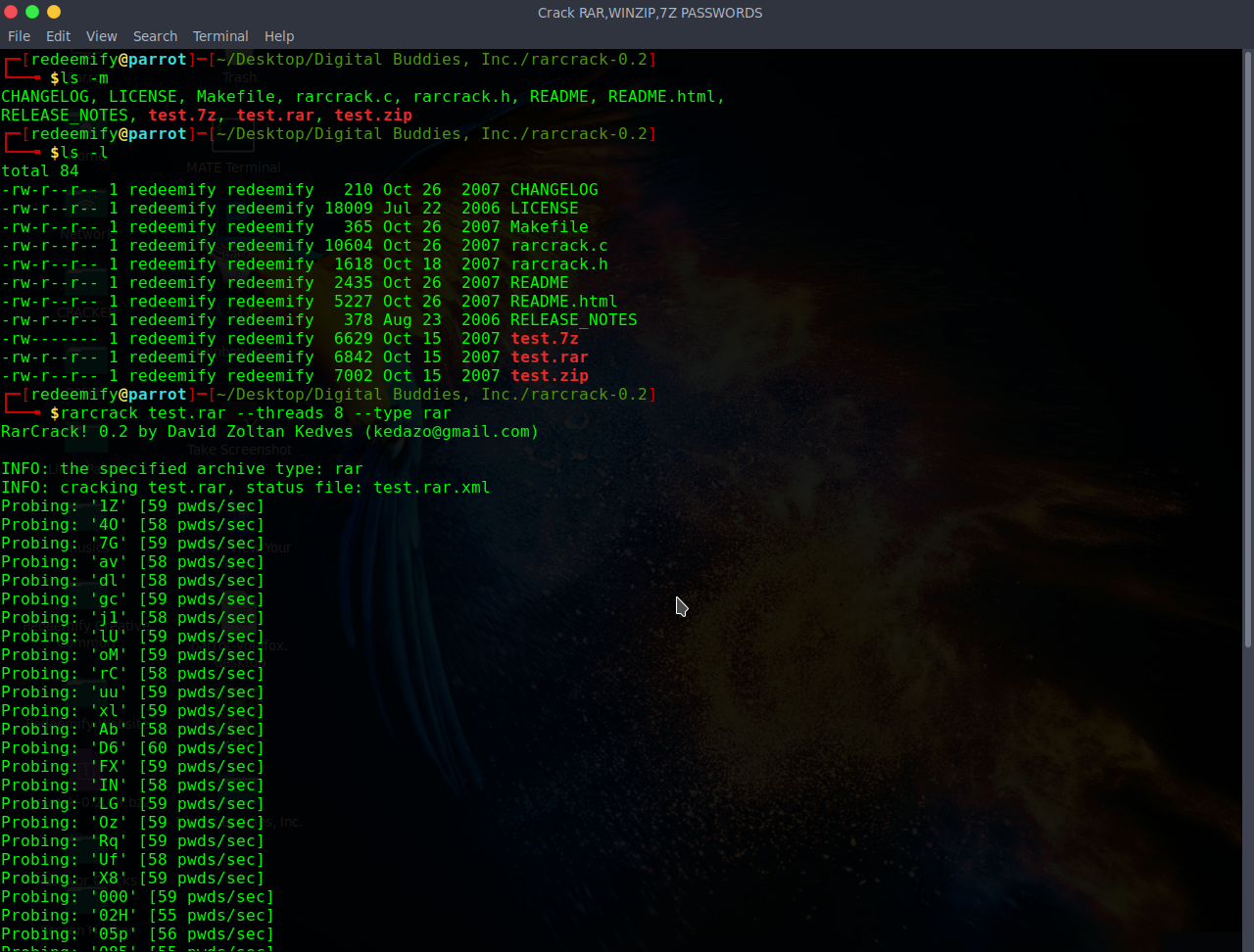This screenshot has width=1254, height=952.
Task: Click the Probing '05p' output line
Action: pyautogui.click(x=138, y=934)
